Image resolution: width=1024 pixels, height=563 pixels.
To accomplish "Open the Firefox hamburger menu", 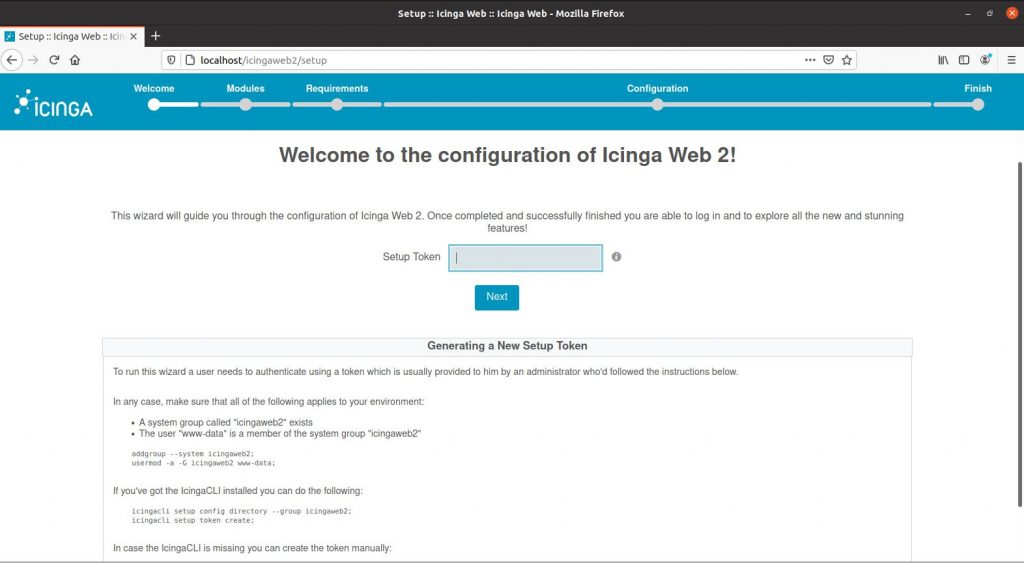I will pos(1011,60).
